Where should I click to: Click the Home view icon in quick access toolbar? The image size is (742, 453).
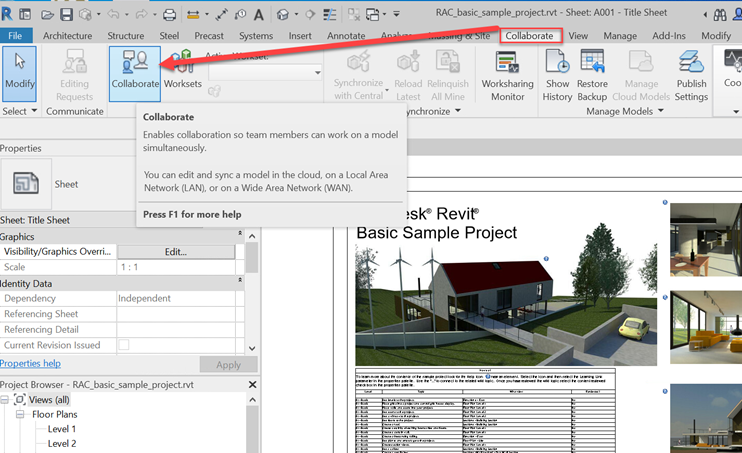pyautogui.click(x=25, y=15)
